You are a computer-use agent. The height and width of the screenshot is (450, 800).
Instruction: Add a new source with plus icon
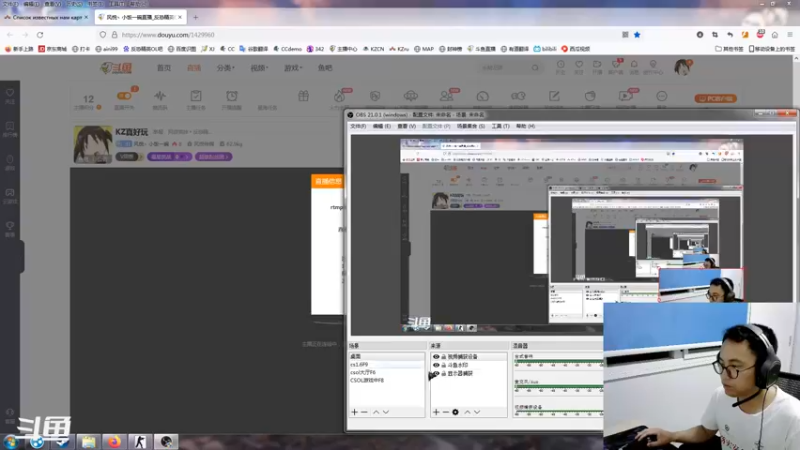[436, 412]
